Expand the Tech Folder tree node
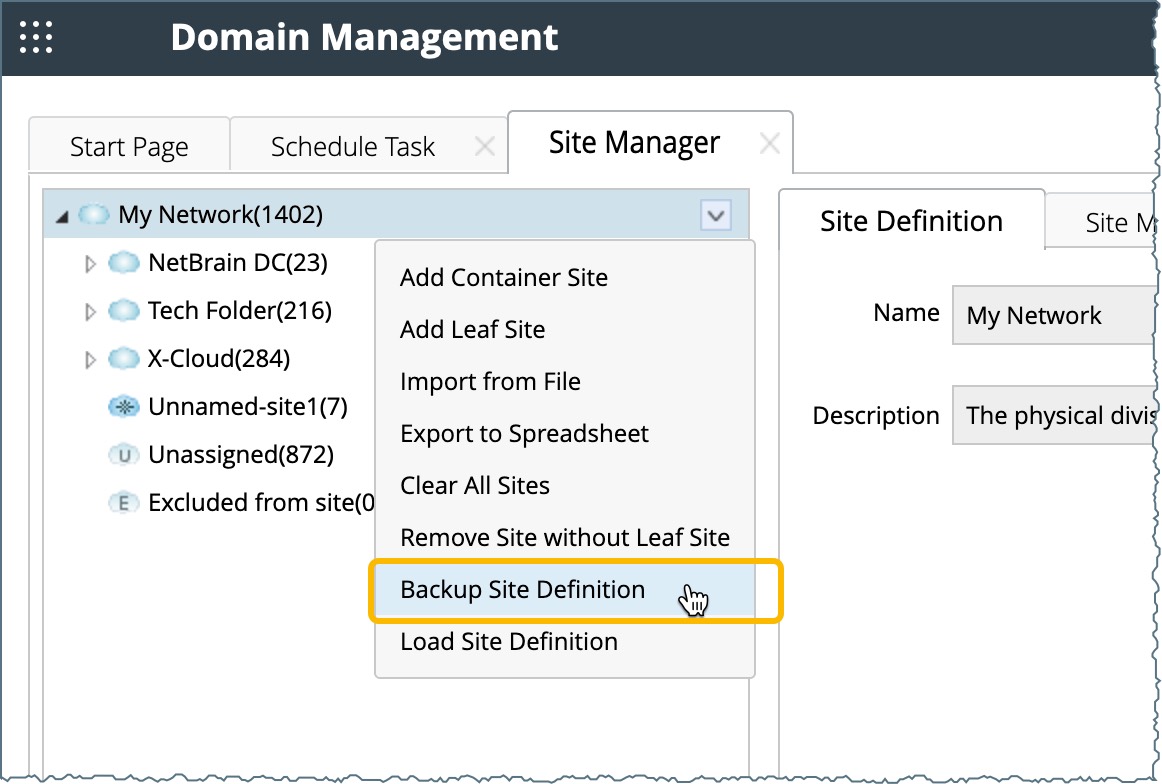 click(91, 312)
